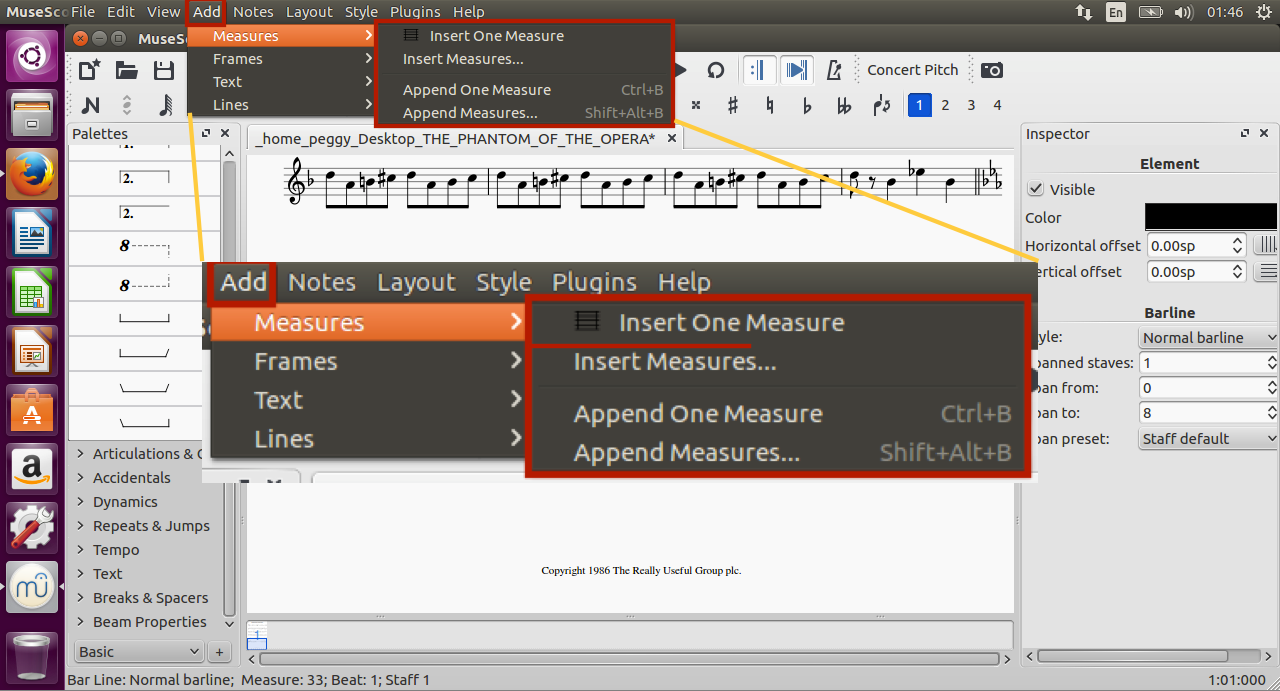The height and width of the screenshot is (691, 1280).
Task: Open Firefox from the Ubuntu dock
Action: click(x=32, y=173)
